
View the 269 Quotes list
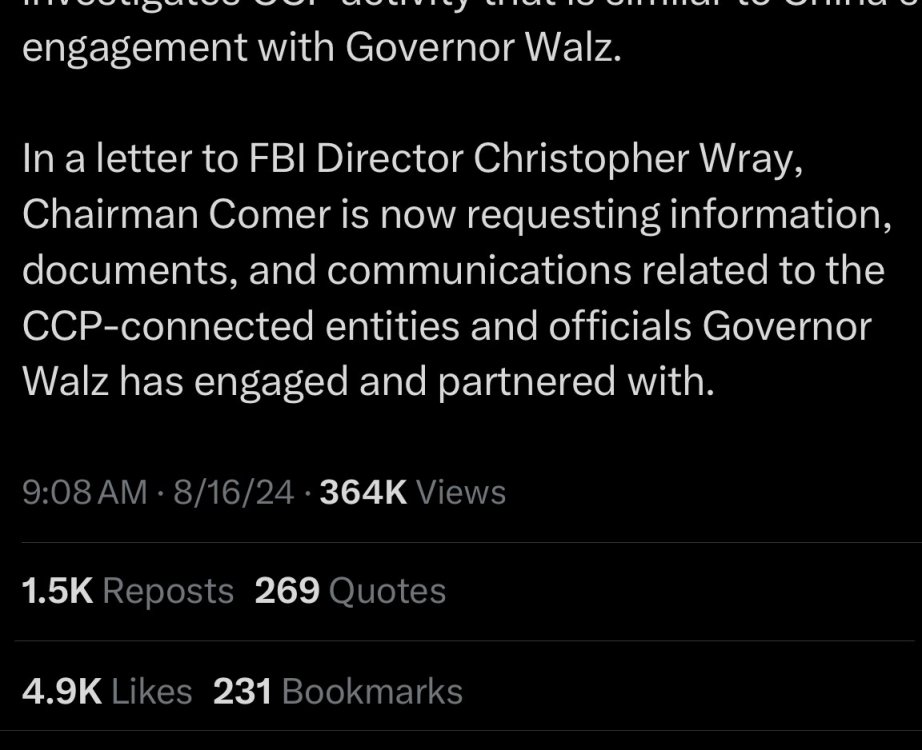pyautogui.click(x=350, y=591)
